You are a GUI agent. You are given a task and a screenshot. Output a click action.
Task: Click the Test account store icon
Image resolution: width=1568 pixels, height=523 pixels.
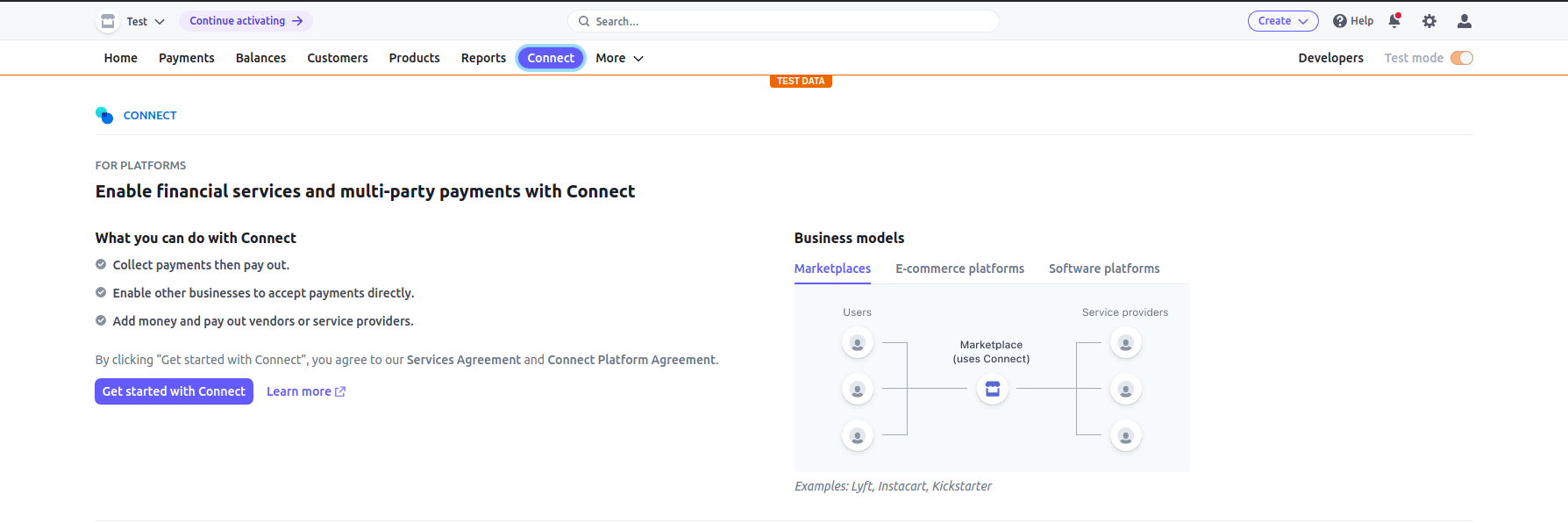coord(108,21)
